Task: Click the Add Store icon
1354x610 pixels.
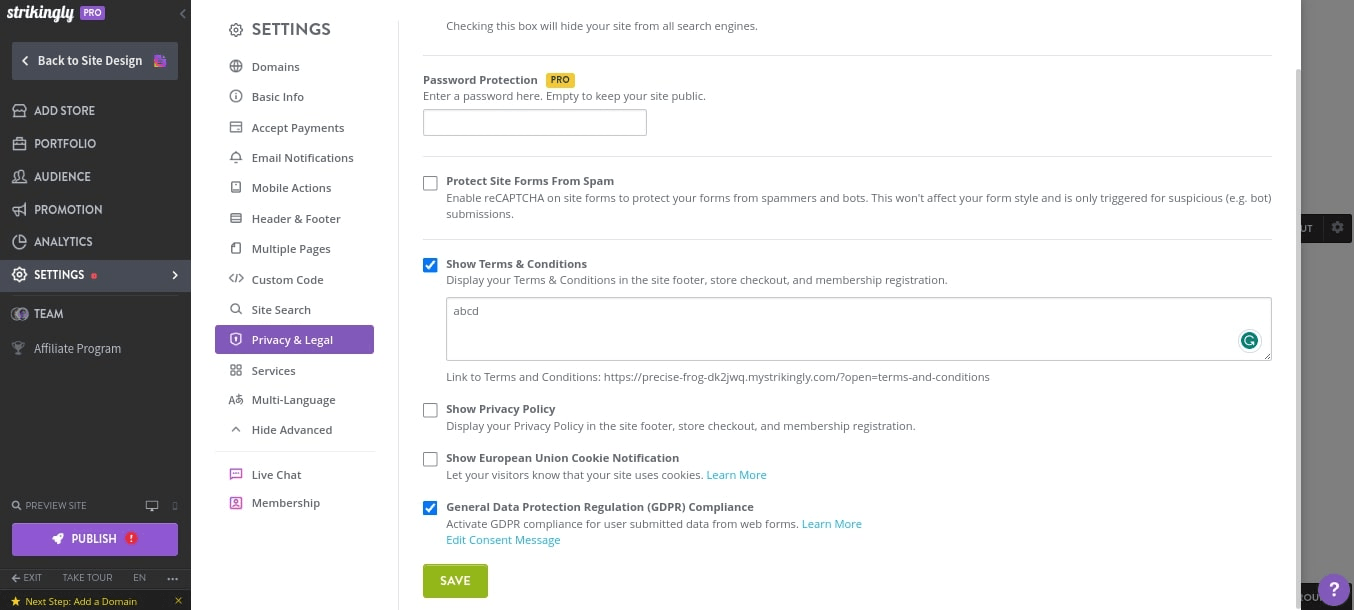Action: point(20,110)
